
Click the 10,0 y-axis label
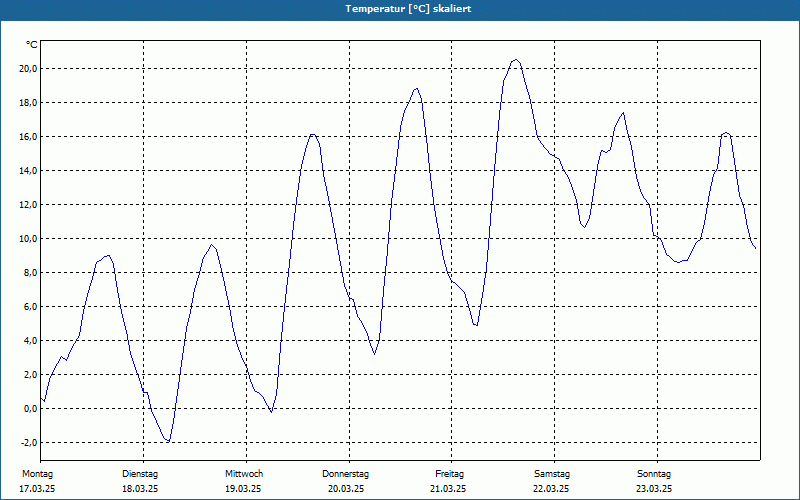pos(28,239)
